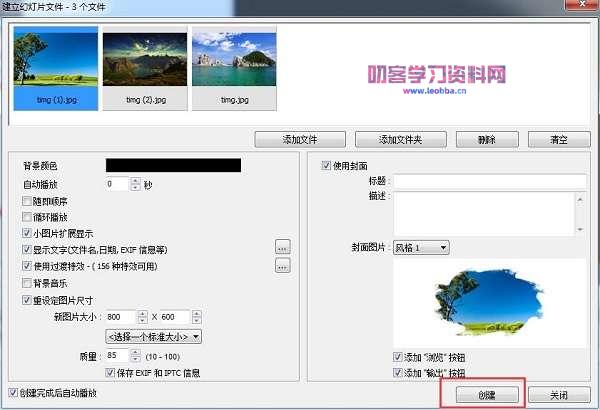Click the 自动播放 seconds input field
The height and width of the screenshot is (410, 600).
click(x=117, y=184)
